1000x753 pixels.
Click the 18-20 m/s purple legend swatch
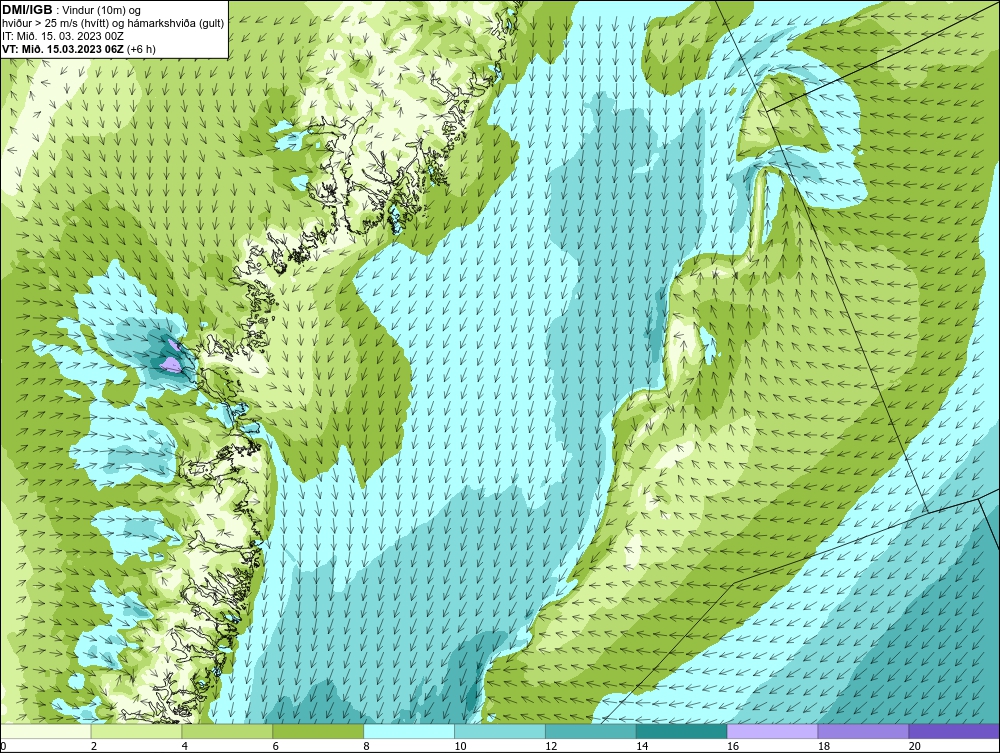coord(864,731)
